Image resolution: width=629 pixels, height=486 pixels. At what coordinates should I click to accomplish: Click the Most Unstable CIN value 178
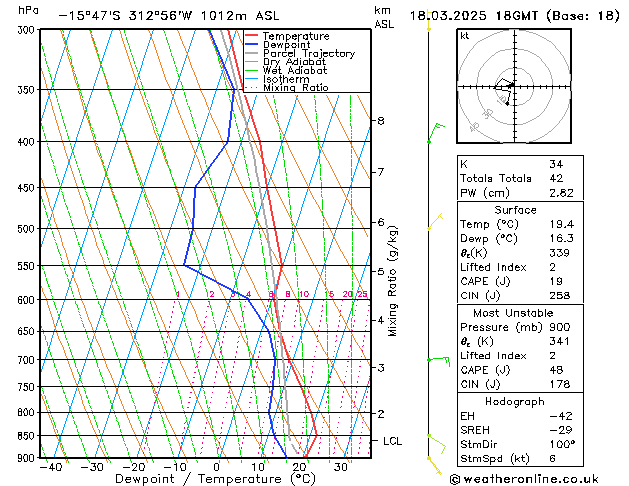tap(560, 384)
